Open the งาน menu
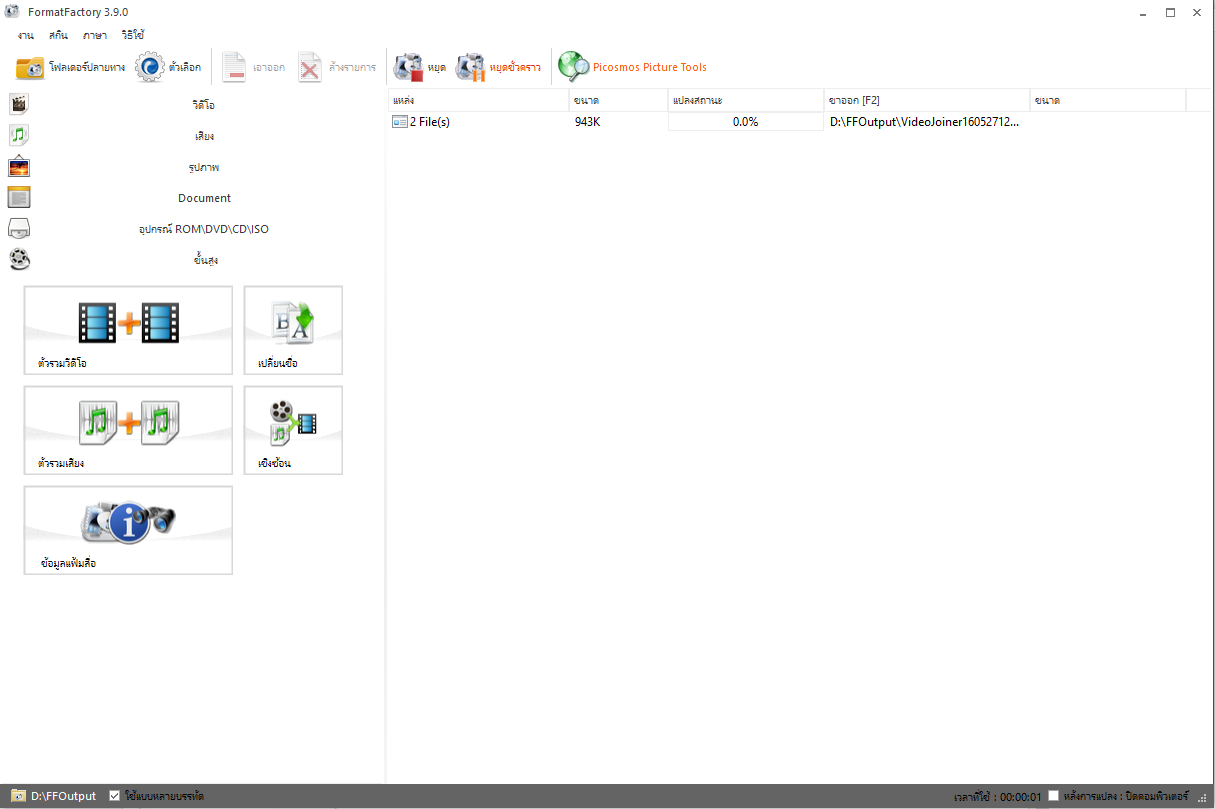1215x809 pixels. [x=25, y=35]
